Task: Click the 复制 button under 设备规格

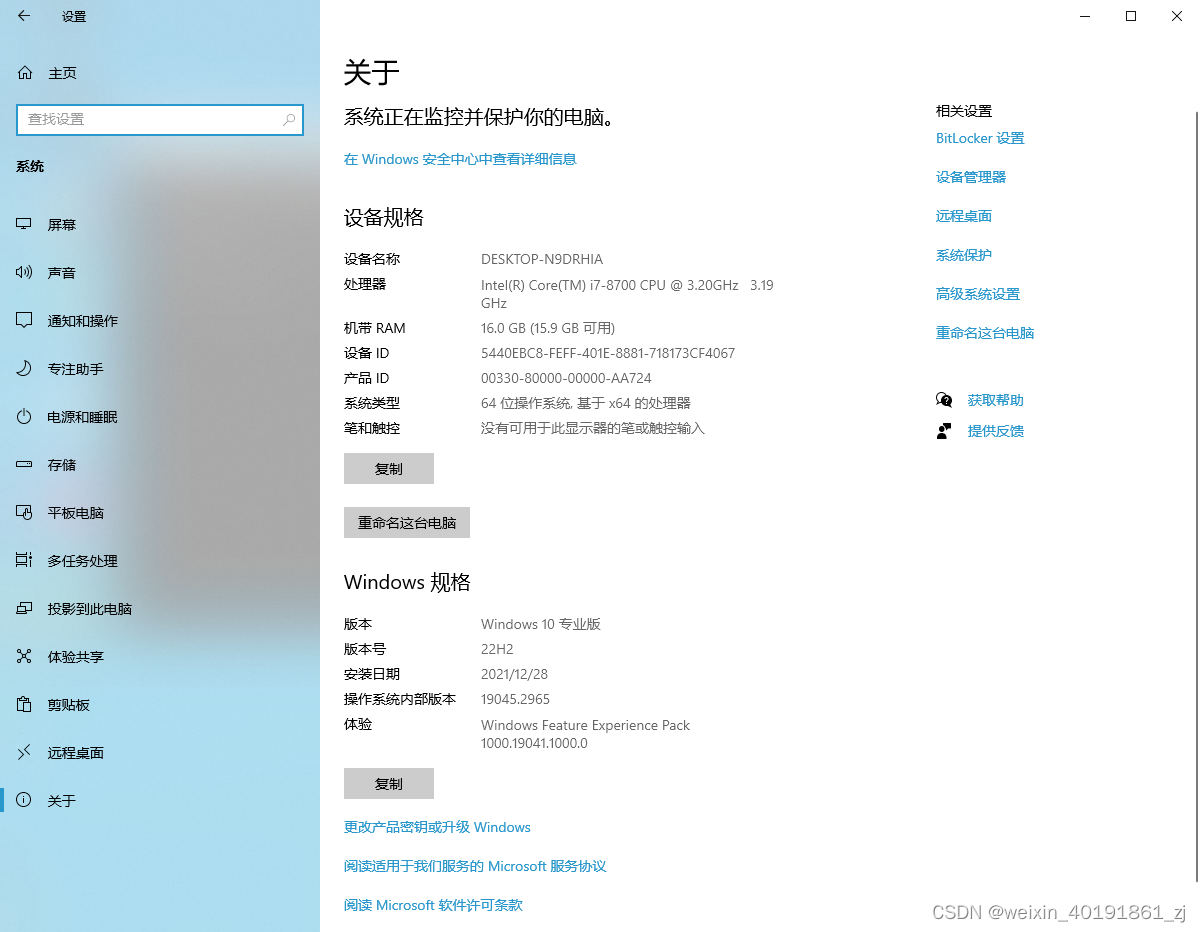Action: [x=388, y=468]
